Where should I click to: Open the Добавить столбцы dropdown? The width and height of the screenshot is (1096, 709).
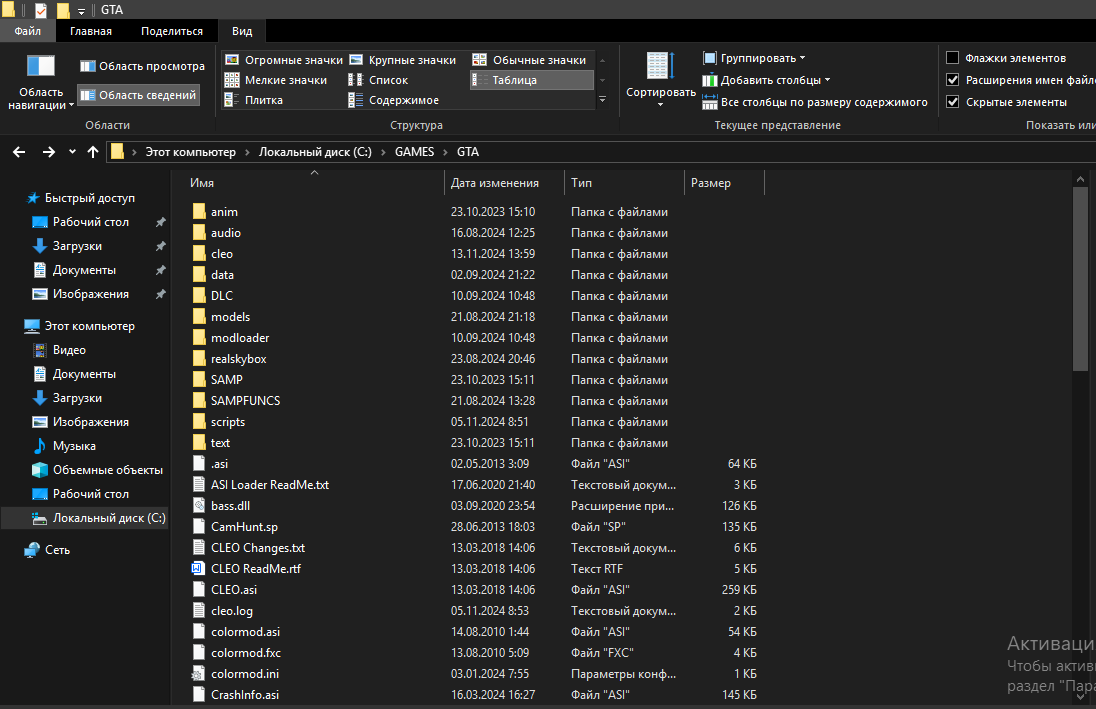coord(767,80)
